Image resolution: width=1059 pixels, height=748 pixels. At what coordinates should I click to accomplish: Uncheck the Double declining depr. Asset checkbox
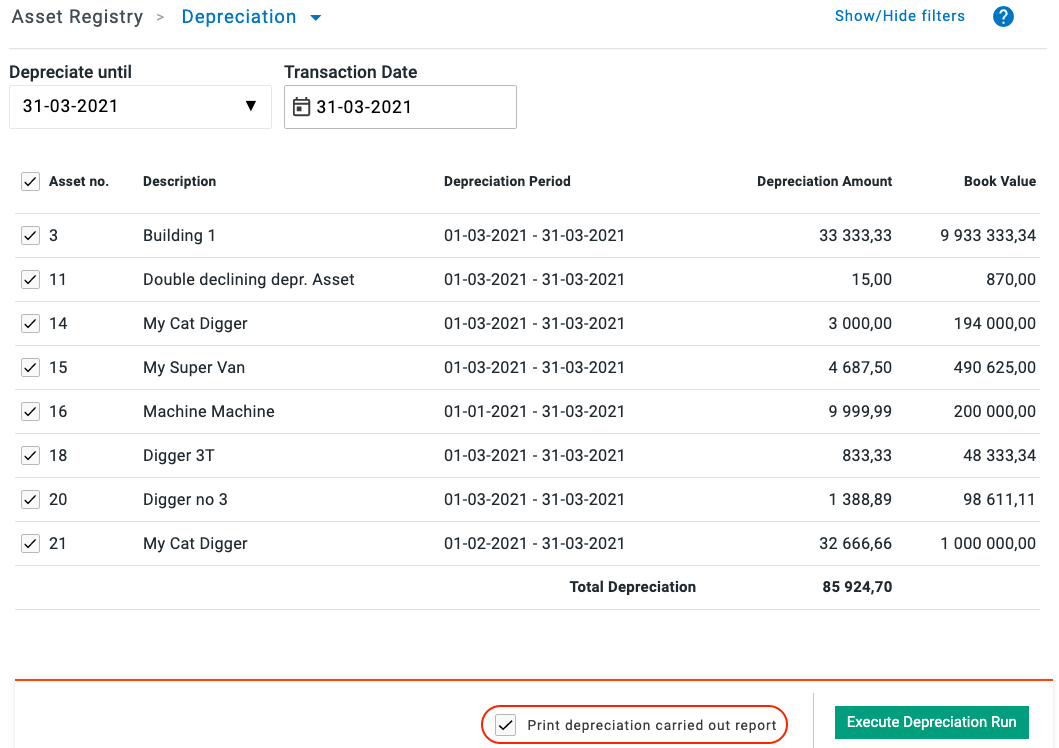(x=30, y=280)
